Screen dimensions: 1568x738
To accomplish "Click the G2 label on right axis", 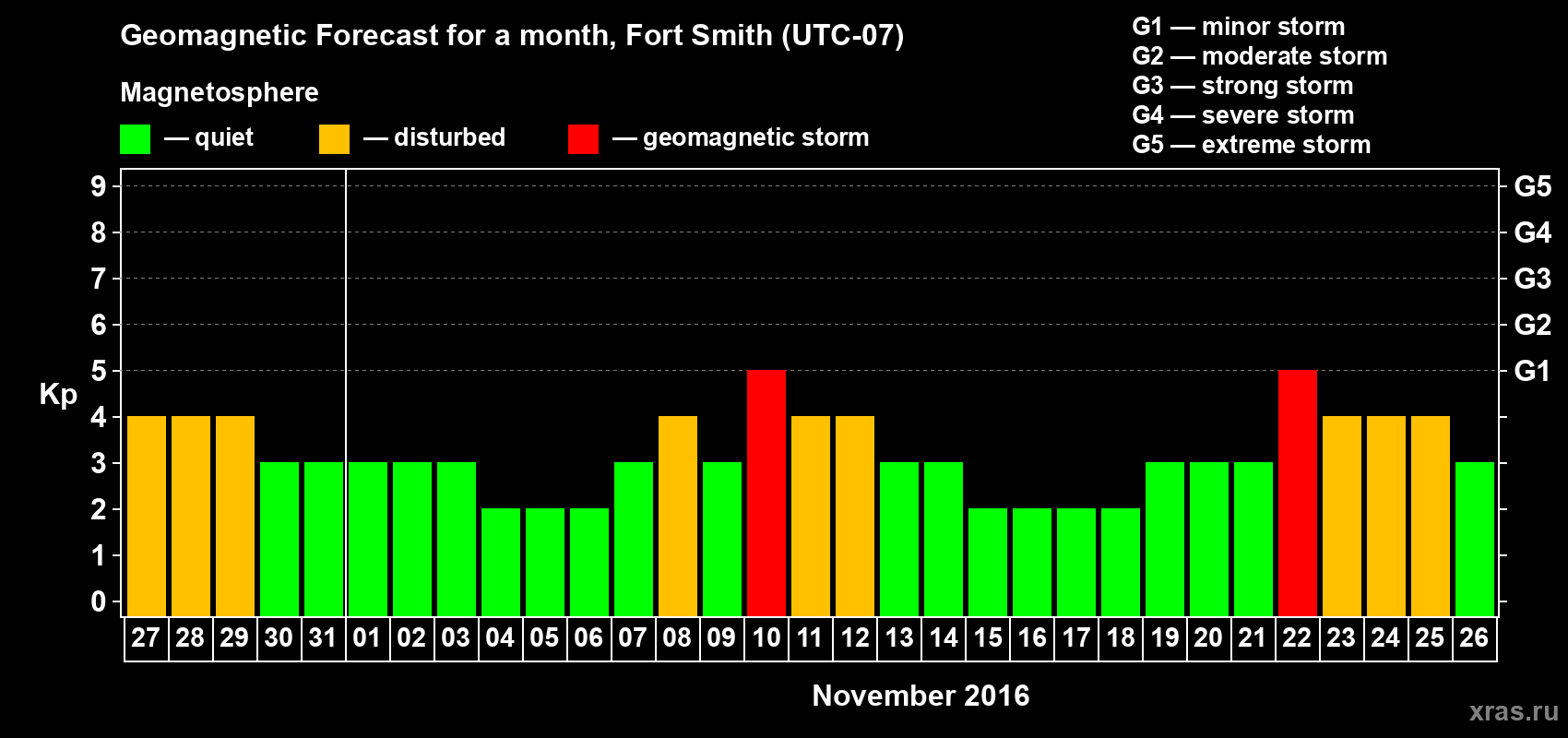I will pos(1533,325).
